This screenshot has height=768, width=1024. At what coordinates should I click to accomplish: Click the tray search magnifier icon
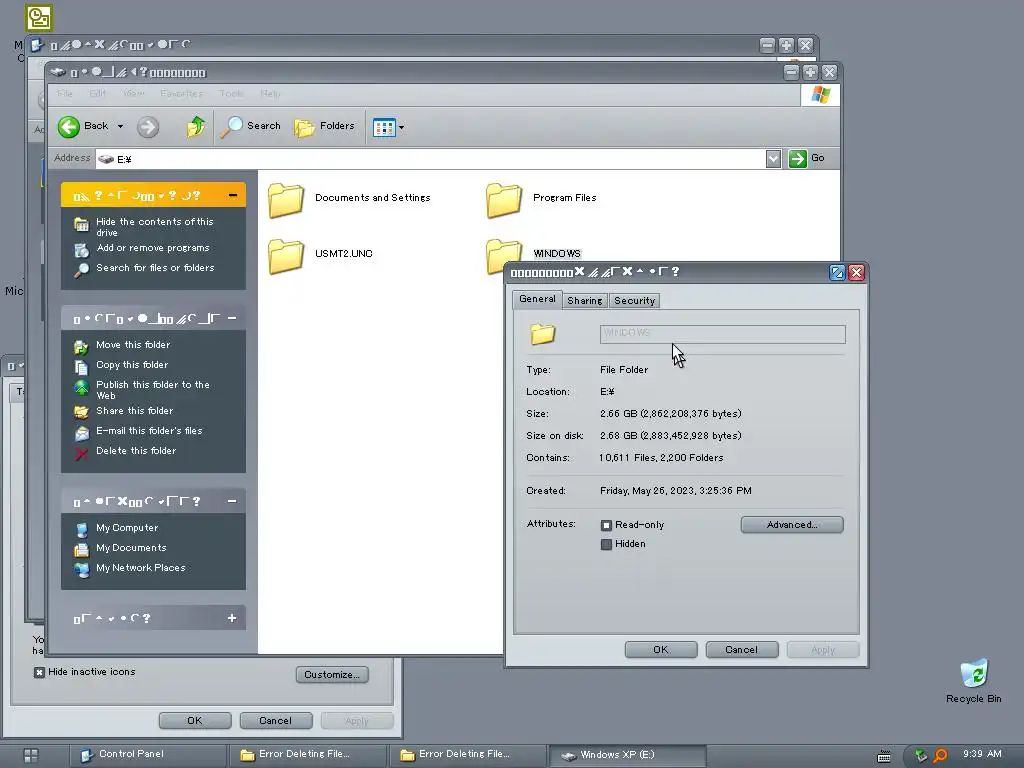(940, 756)
